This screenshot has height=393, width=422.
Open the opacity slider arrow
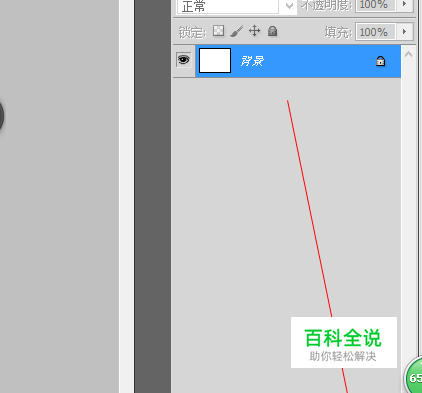coord(404,5)
